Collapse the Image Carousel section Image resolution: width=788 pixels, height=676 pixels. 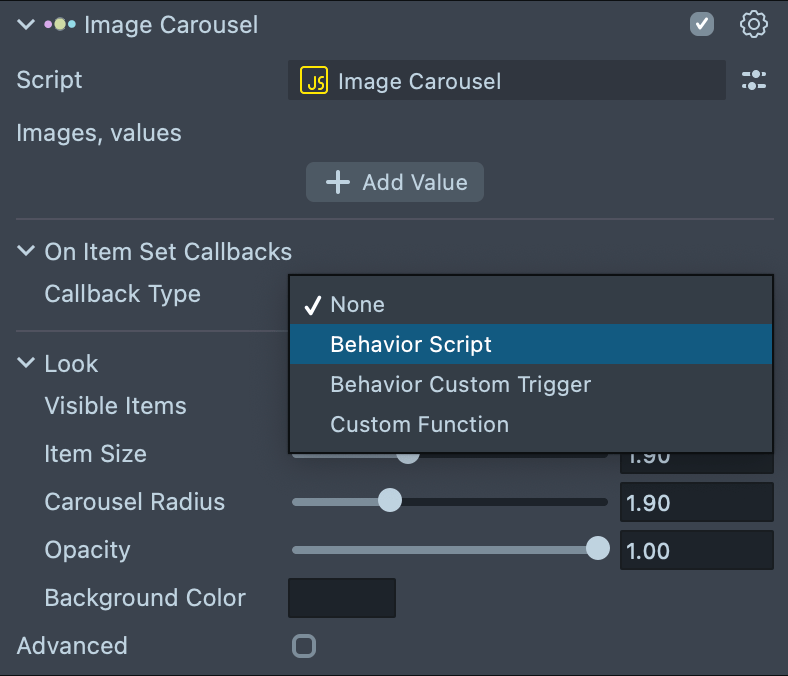[x=26, y=25]
